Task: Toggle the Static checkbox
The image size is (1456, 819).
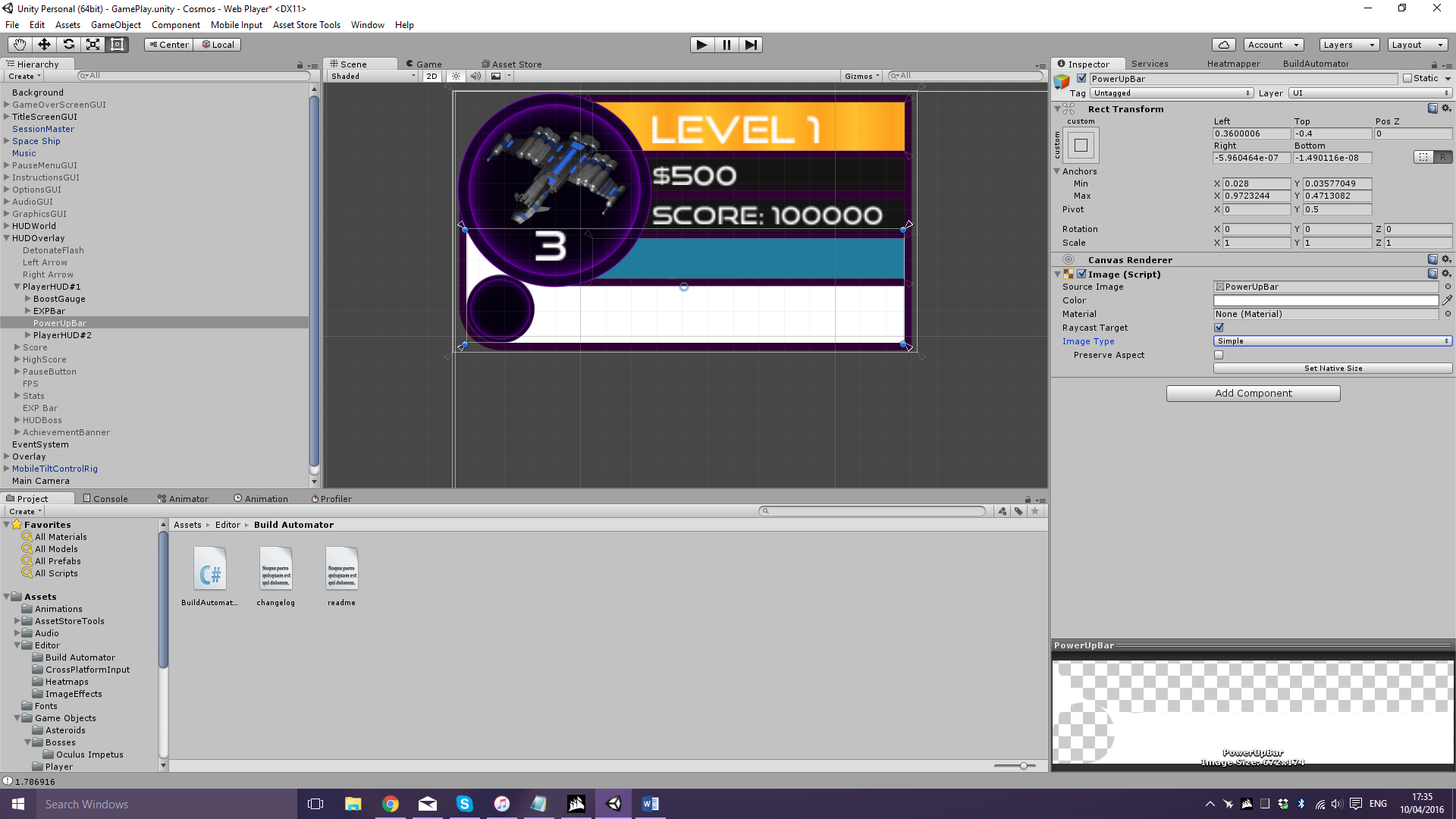Action: tap(1407, 79)
